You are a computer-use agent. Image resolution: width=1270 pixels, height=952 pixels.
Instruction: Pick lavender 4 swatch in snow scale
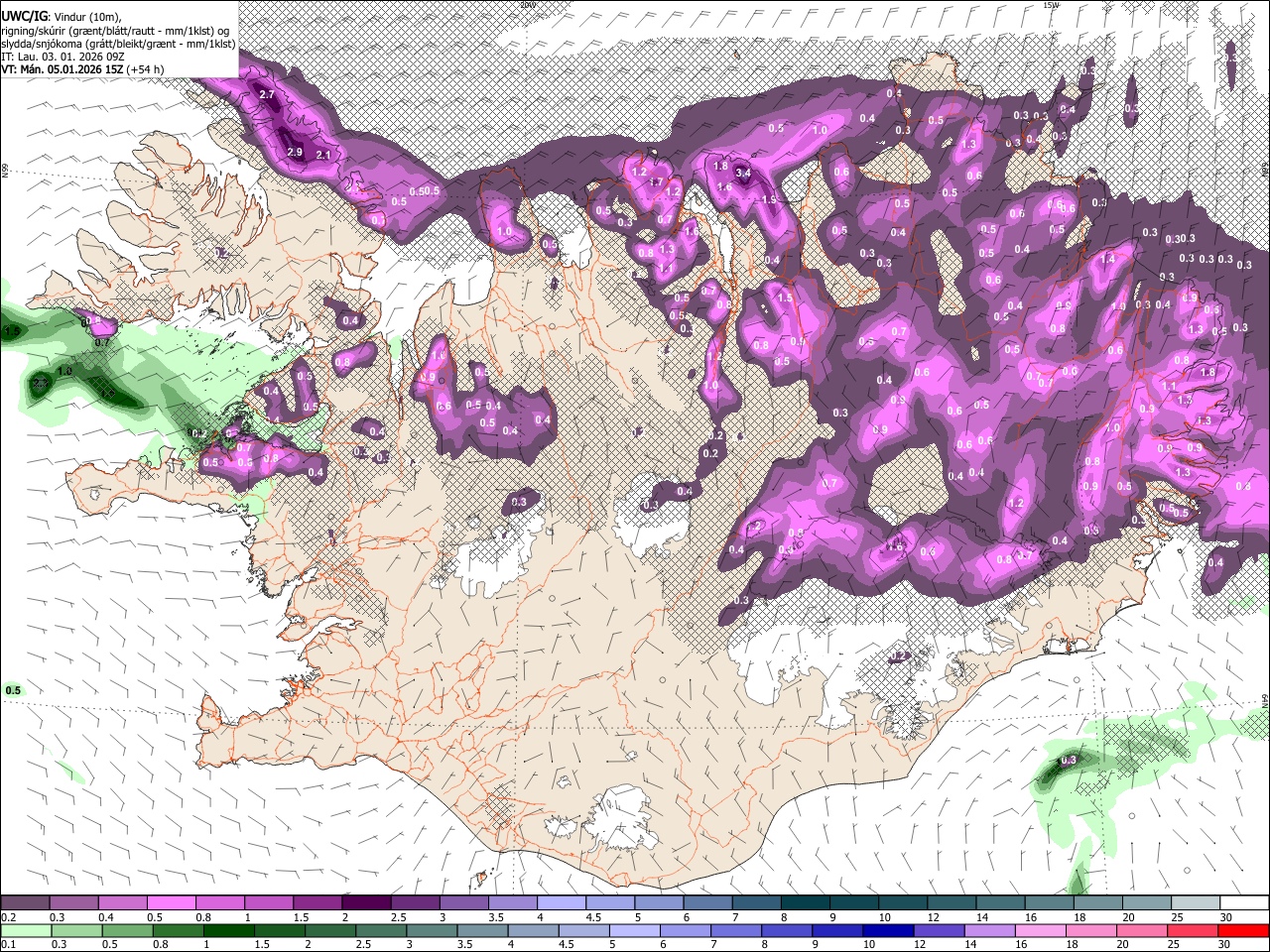point(562,903)
